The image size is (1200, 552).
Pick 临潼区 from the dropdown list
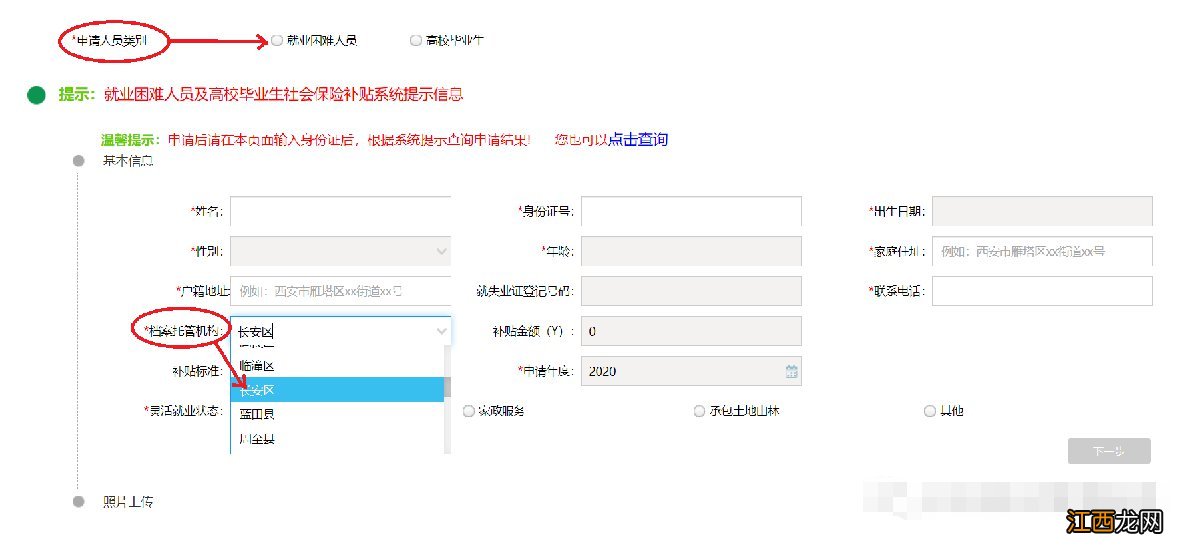(x=337, y=366)
